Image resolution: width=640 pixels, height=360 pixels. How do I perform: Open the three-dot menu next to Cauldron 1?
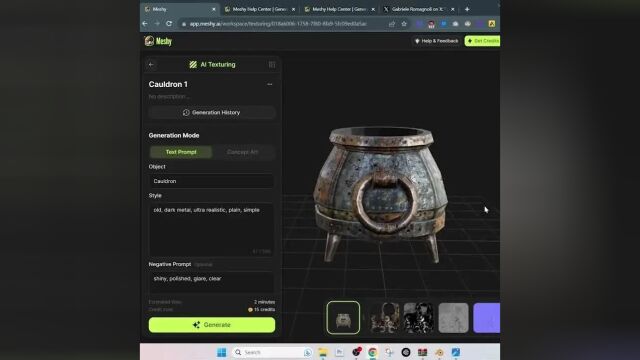(269, 84)
